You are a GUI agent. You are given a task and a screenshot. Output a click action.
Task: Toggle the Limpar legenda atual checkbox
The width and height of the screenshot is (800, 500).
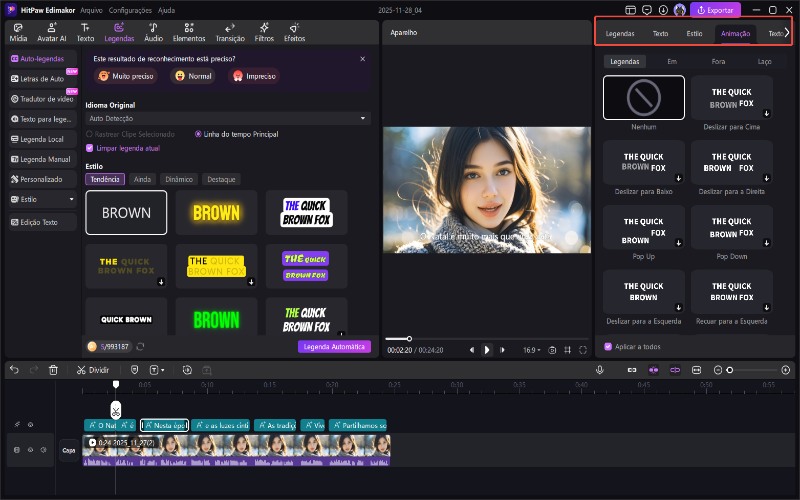tap(90, 148)
